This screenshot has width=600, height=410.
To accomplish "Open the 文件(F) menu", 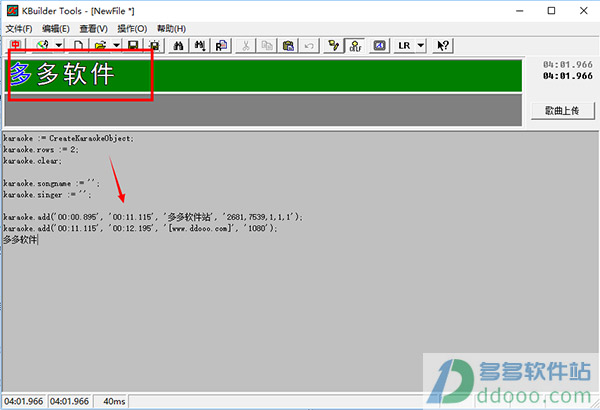I will click(19, 29).
